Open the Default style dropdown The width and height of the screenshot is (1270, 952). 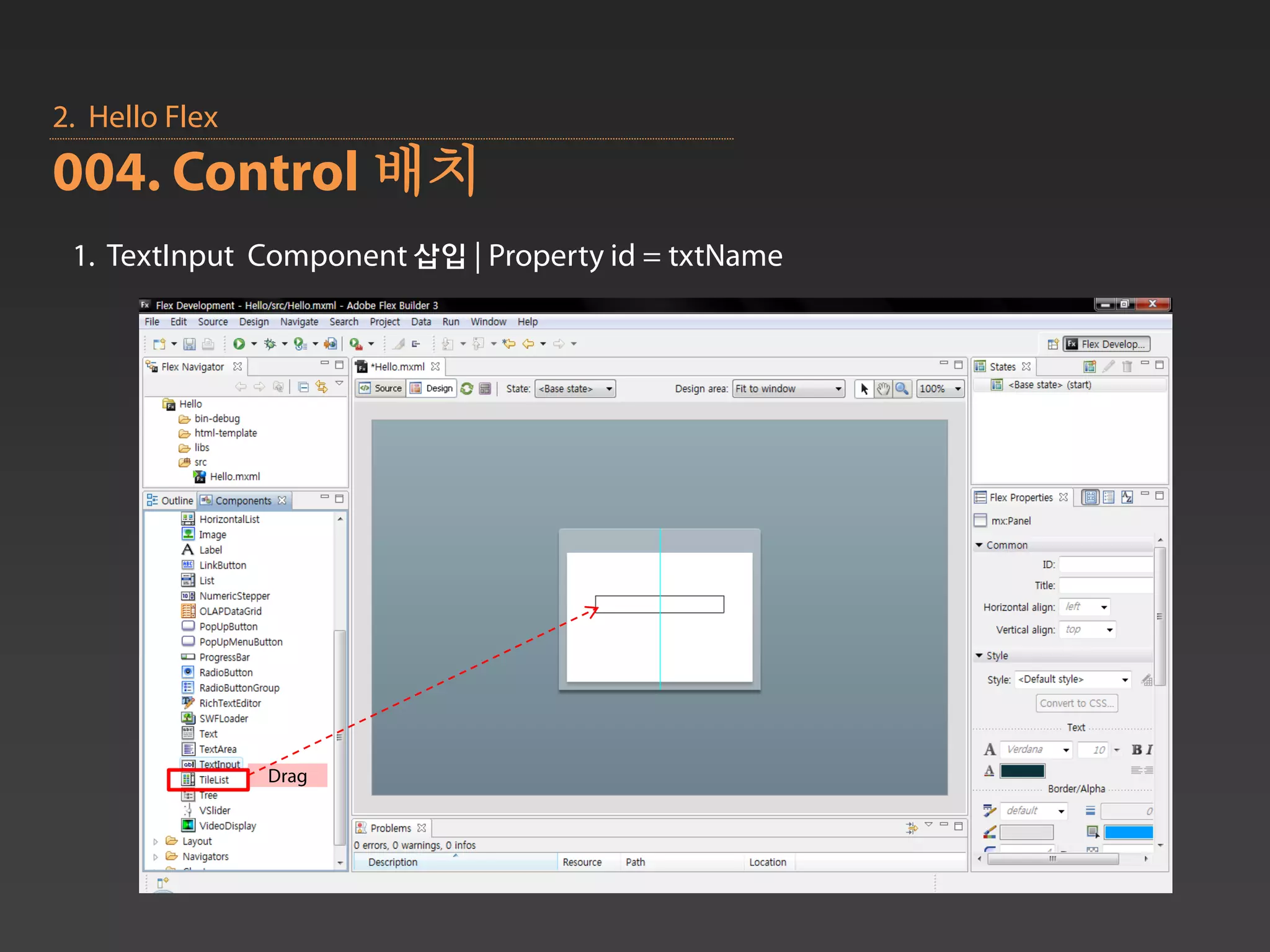coord(1073,679)
